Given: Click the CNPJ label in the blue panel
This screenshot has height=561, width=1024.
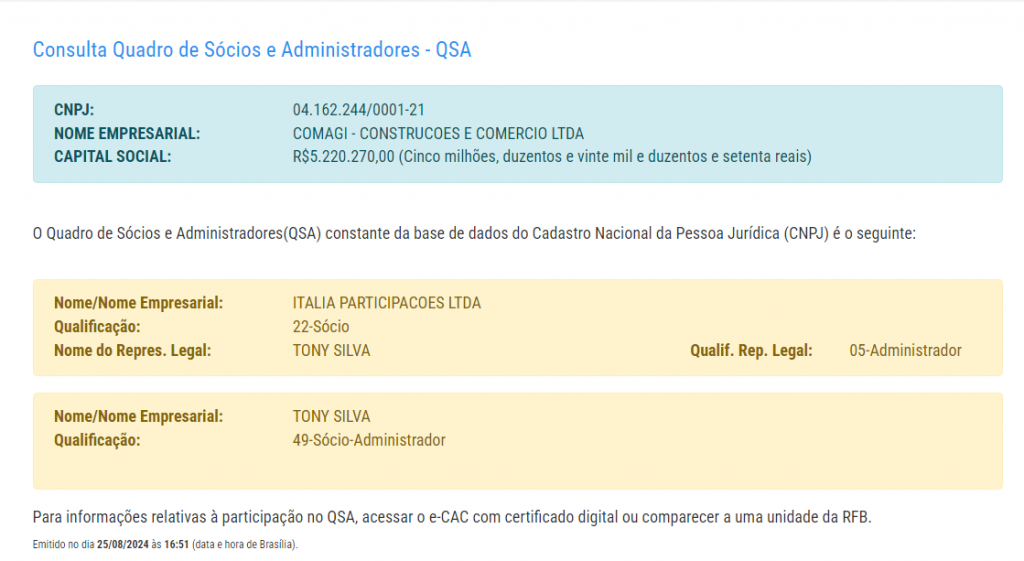Looking at the screenshot, I should click(x=73, y=110).
